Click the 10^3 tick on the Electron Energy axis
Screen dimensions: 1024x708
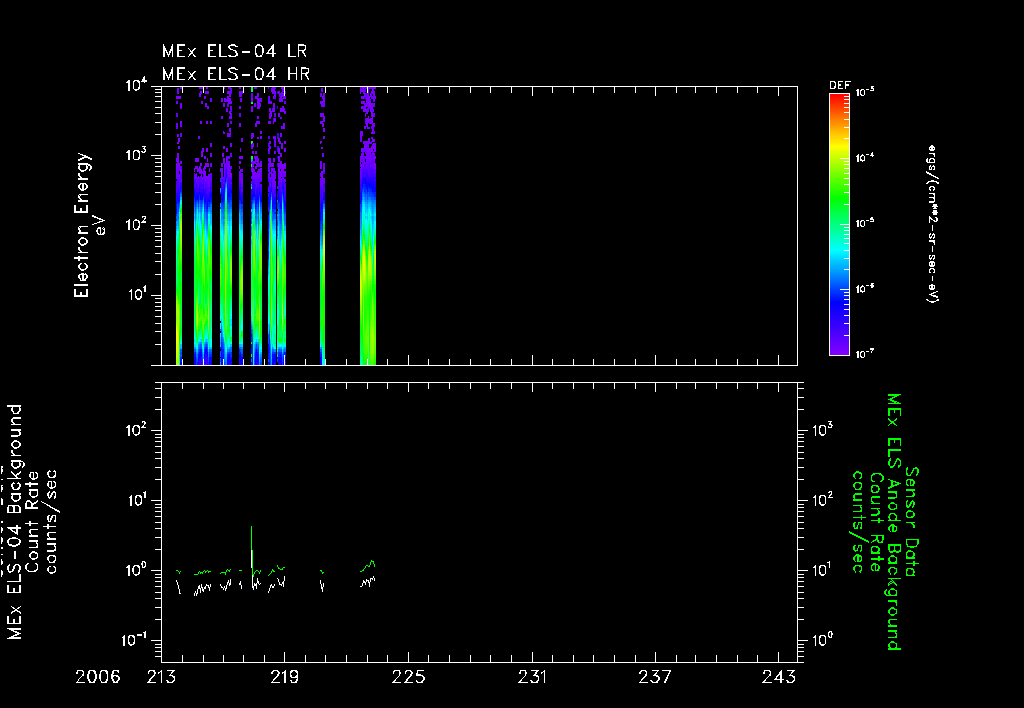(x=136, y=155)
